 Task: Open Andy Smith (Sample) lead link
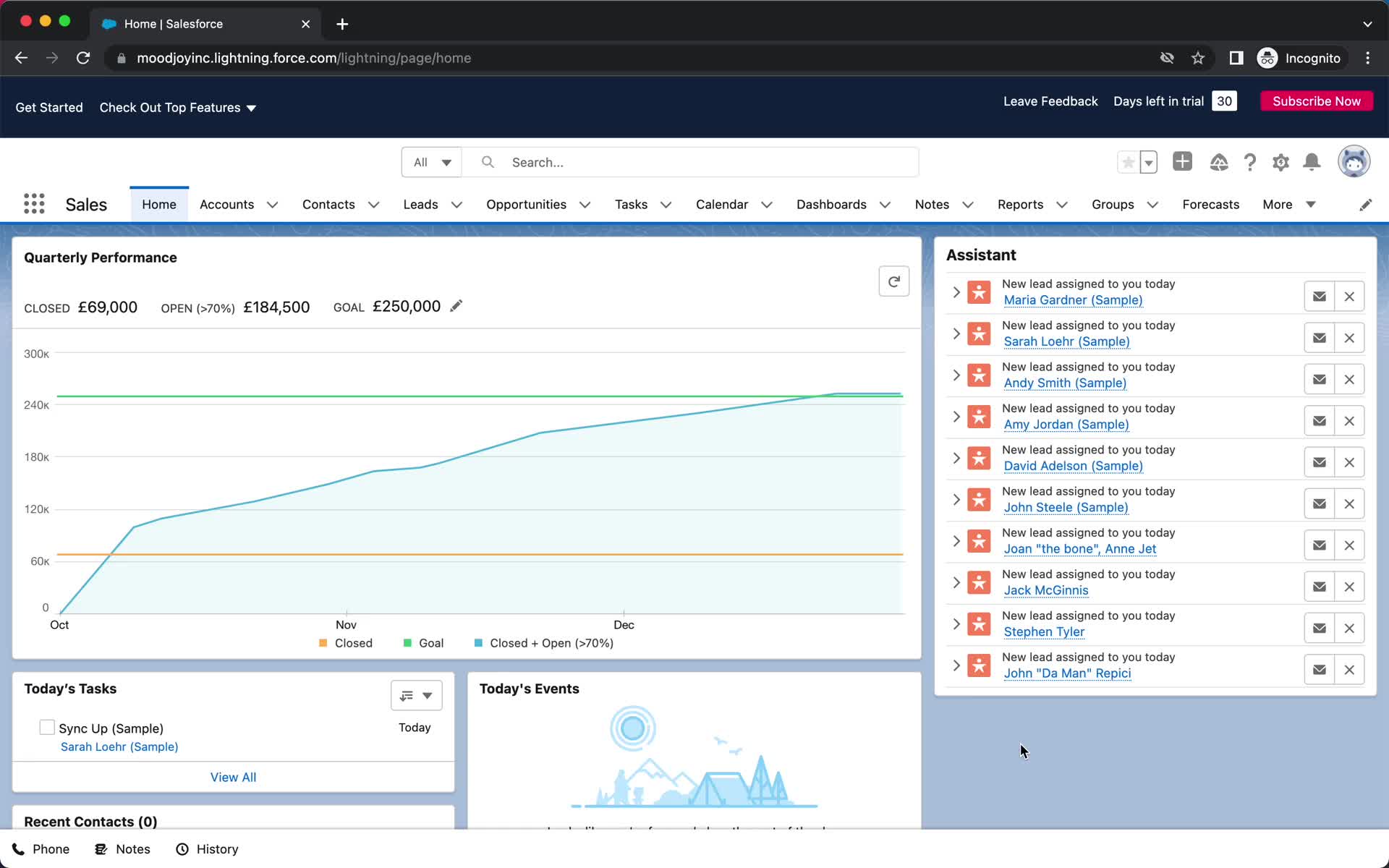click(1065, 383)
